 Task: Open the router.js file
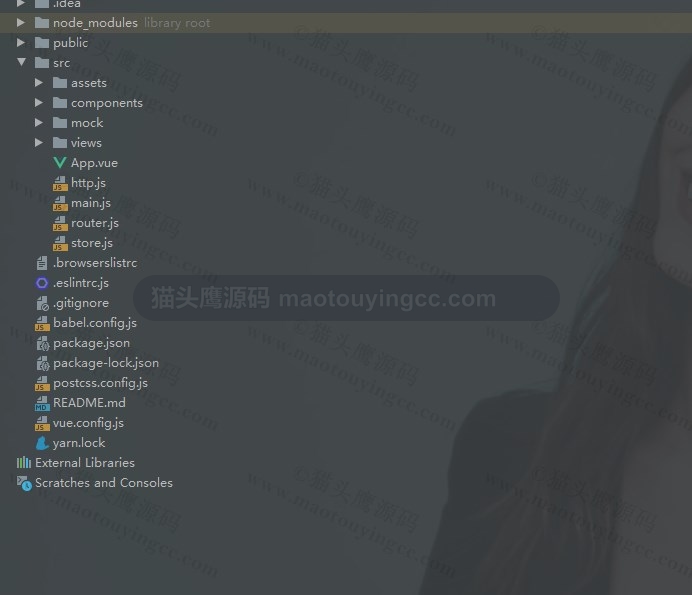pos(95,223)
